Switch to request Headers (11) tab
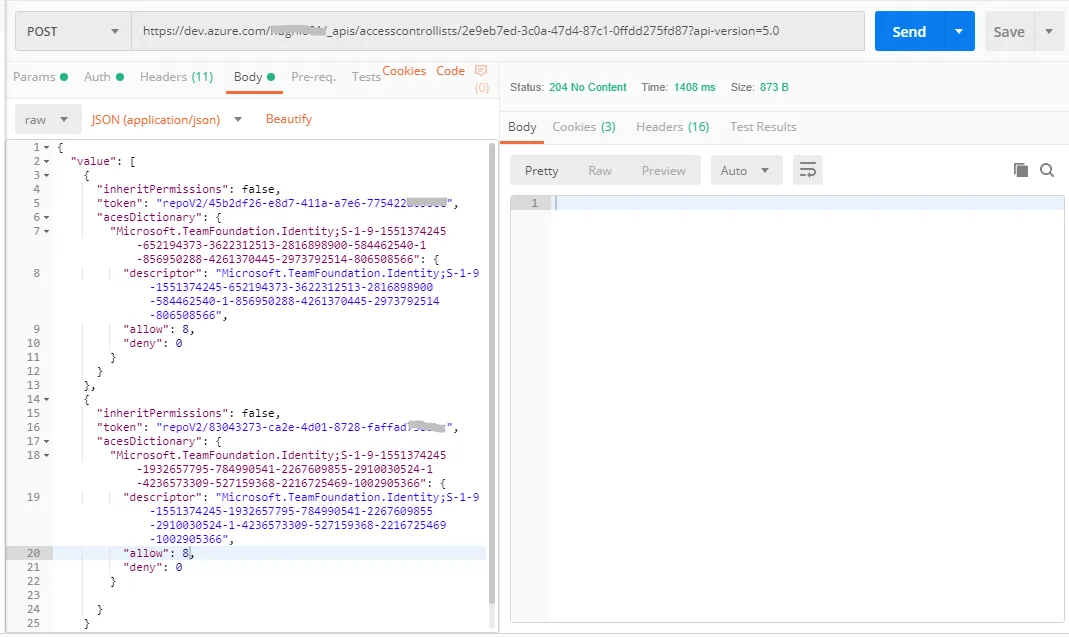 tap(176, 77)
